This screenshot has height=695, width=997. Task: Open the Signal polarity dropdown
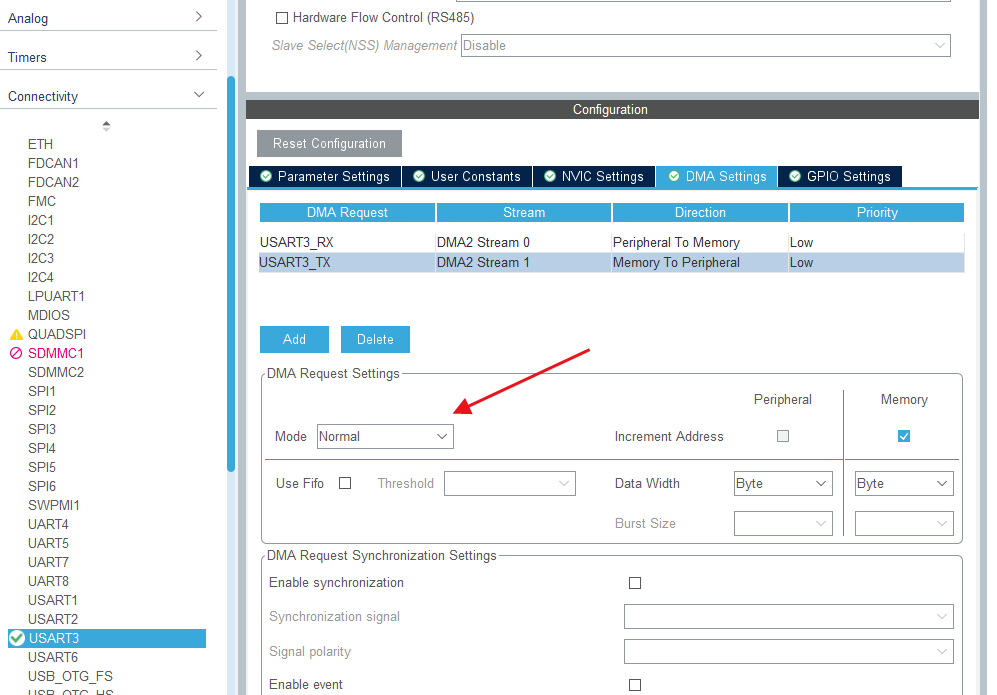pyautogui.click(x=788, y=651)
